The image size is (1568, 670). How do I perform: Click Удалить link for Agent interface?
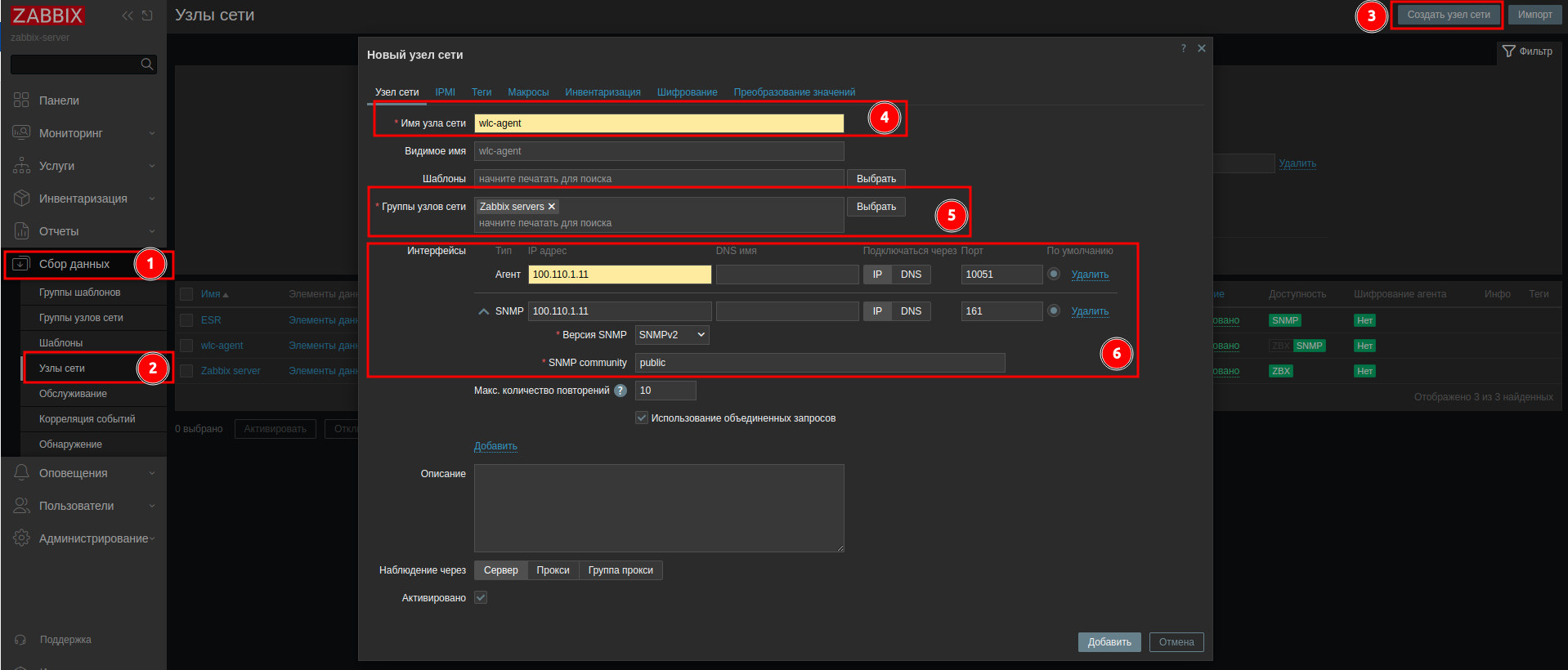pyautogui.click(x=1090, y=275)
